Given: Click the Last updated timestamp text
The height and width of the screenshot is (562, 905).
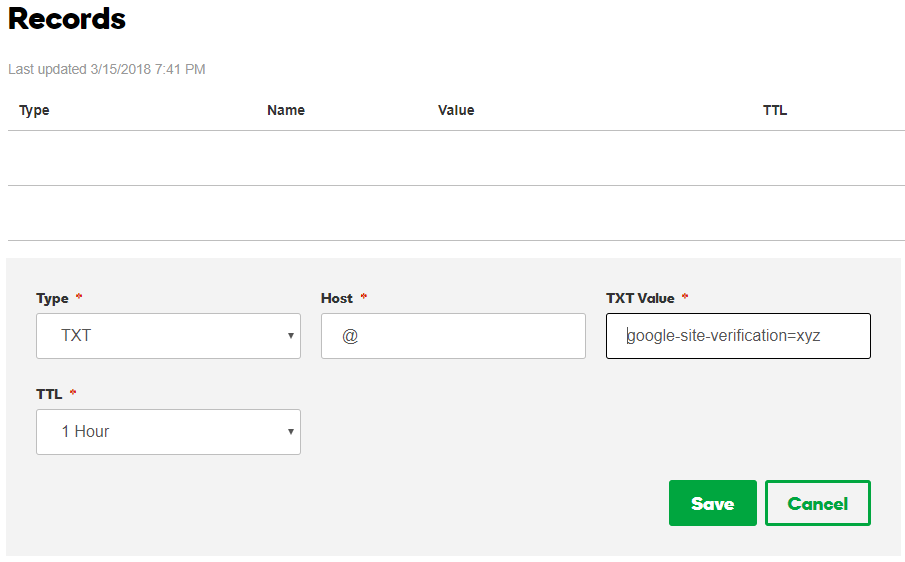Looking at the screenshot, I should tap(107, 69).
